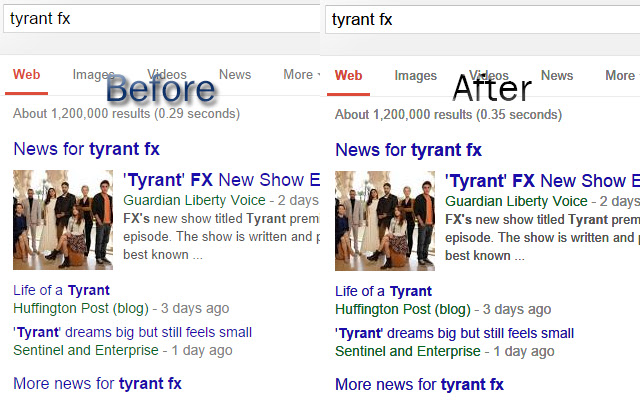Expand the More menu in the After panel
Viewport: 640px width, 400px height.
click(619, 76)
